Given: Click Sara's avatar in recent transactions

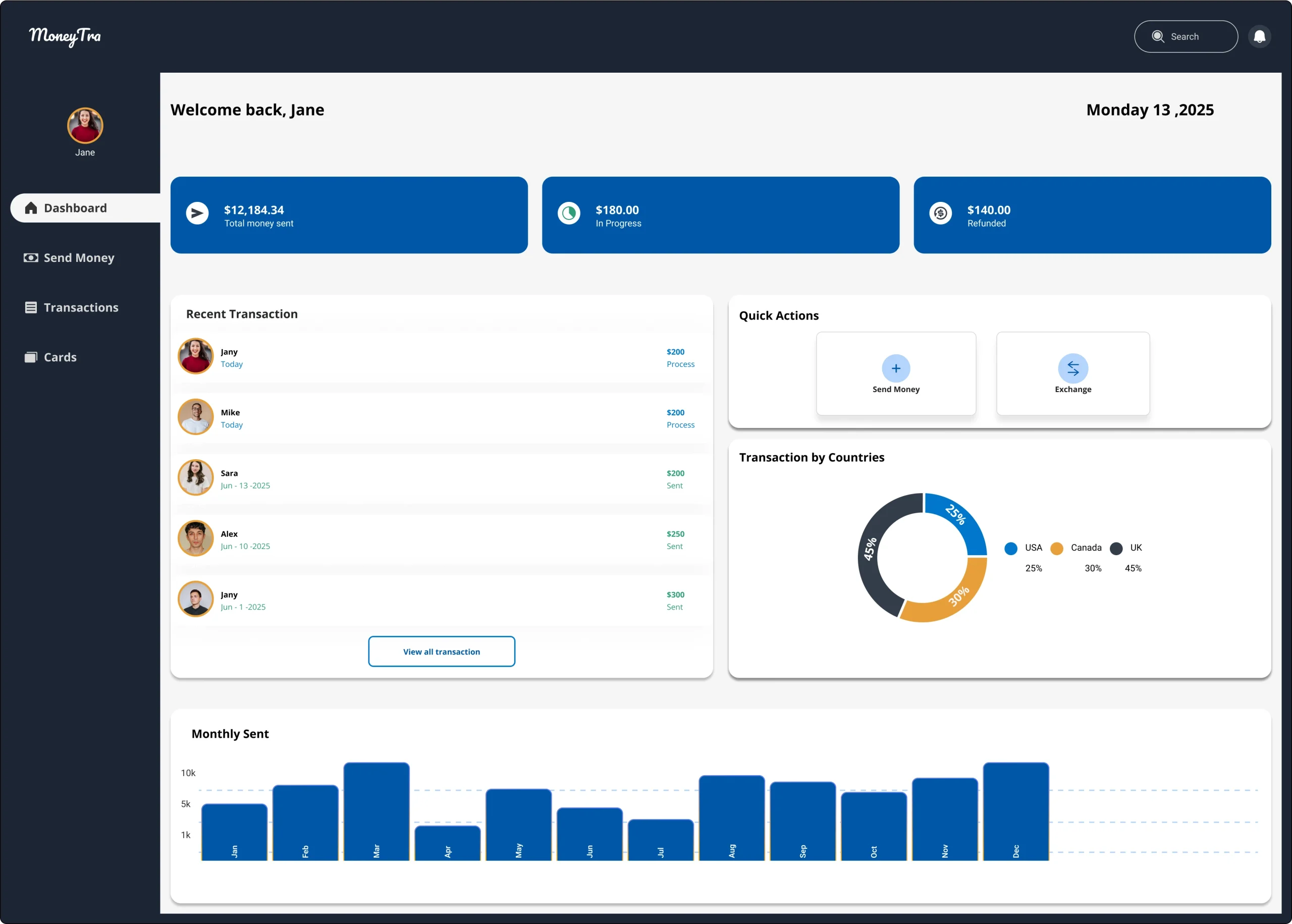Looking at the screenshot, I should pyautogui.click(x=195, y=477).
